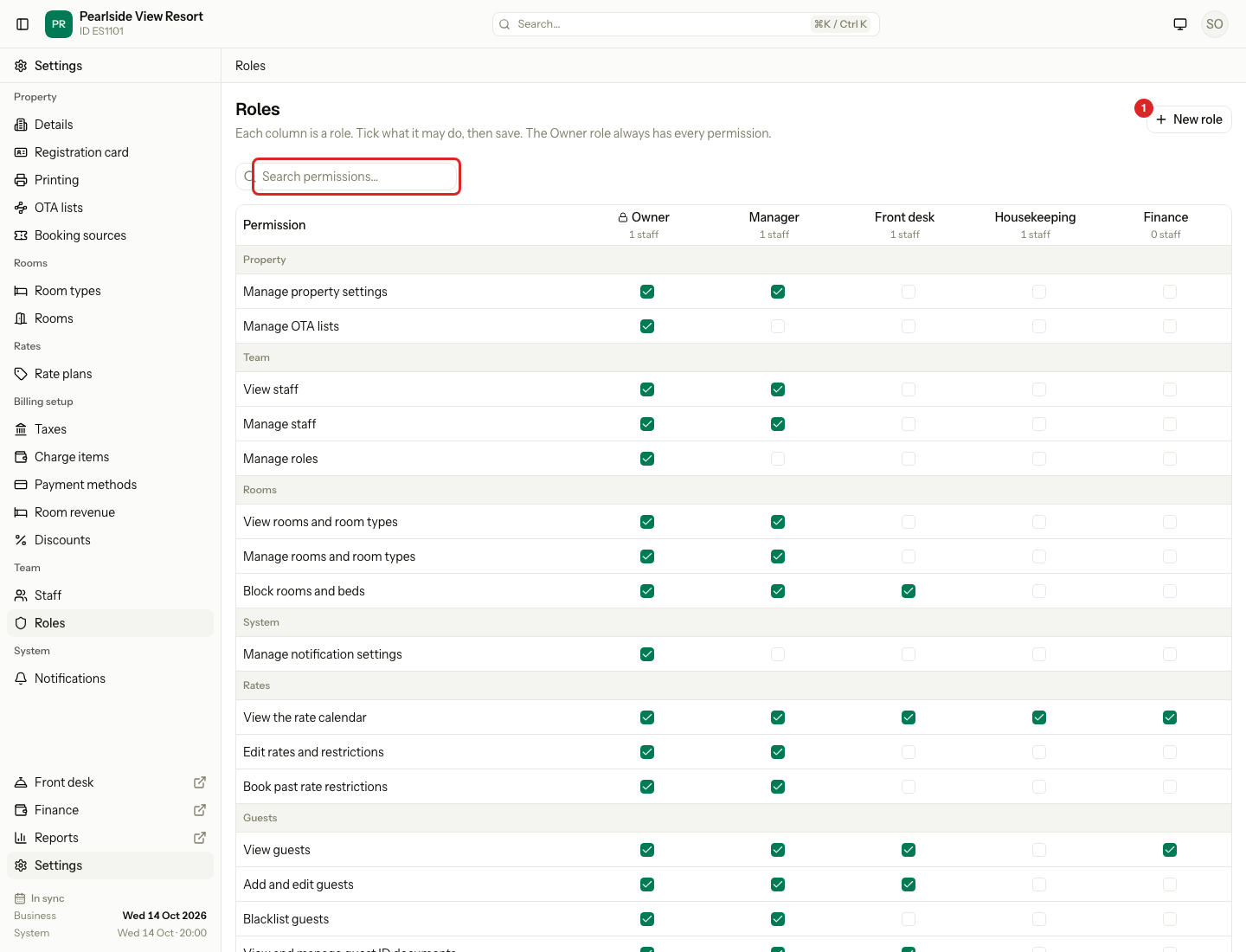The image size is (1246, 952).
Task: Uncheck Manage property settings for Manager
Action: click(778, 292)
